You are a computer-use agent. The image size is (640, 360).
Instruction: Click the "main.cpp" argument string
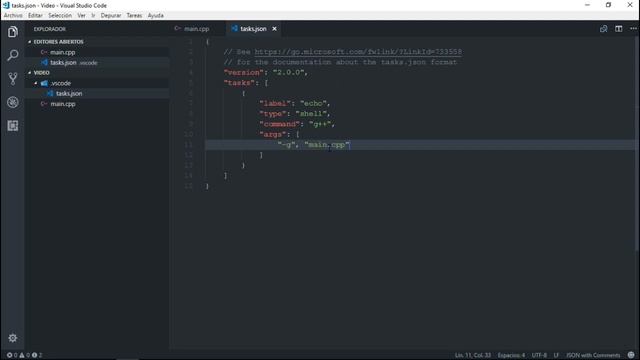click(x=327, y=145)
